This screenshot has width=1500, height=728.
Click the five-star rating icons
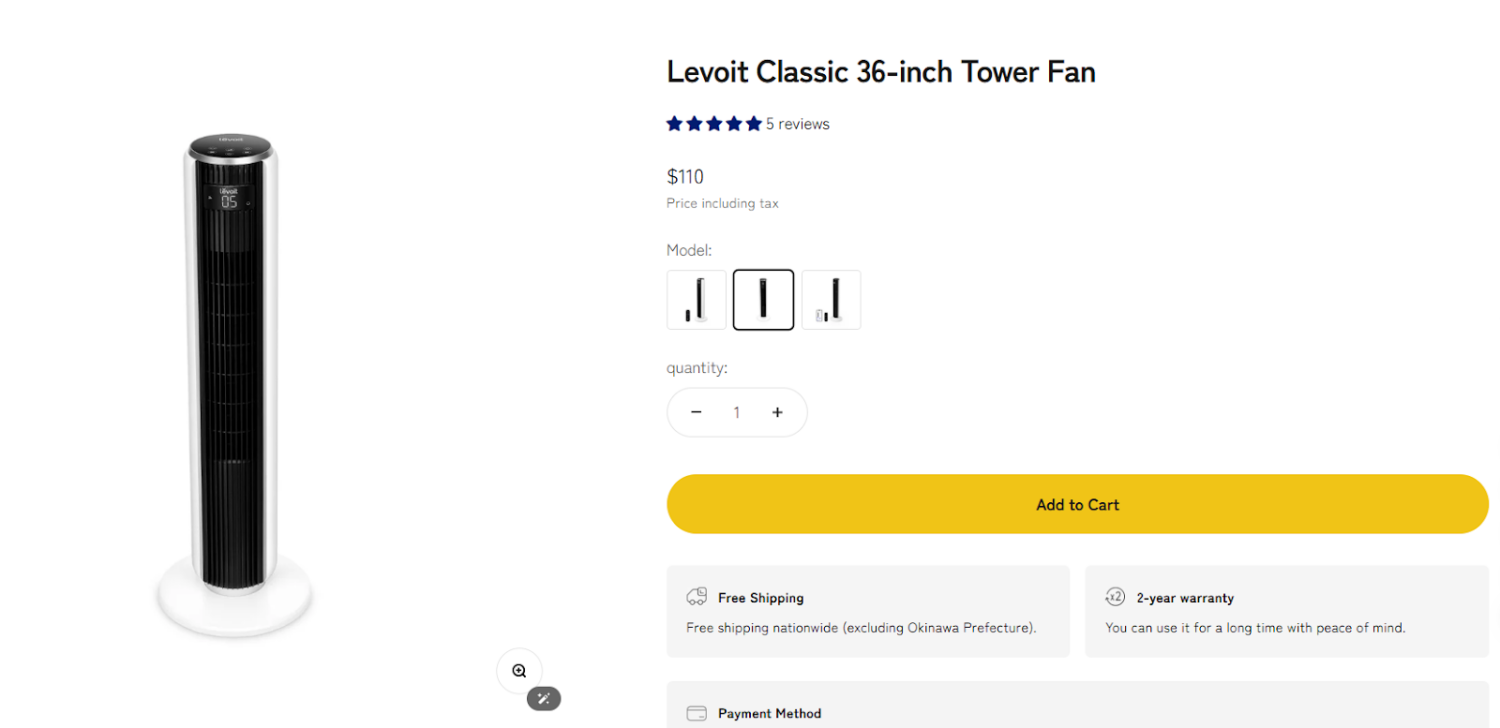coord(714,124)
